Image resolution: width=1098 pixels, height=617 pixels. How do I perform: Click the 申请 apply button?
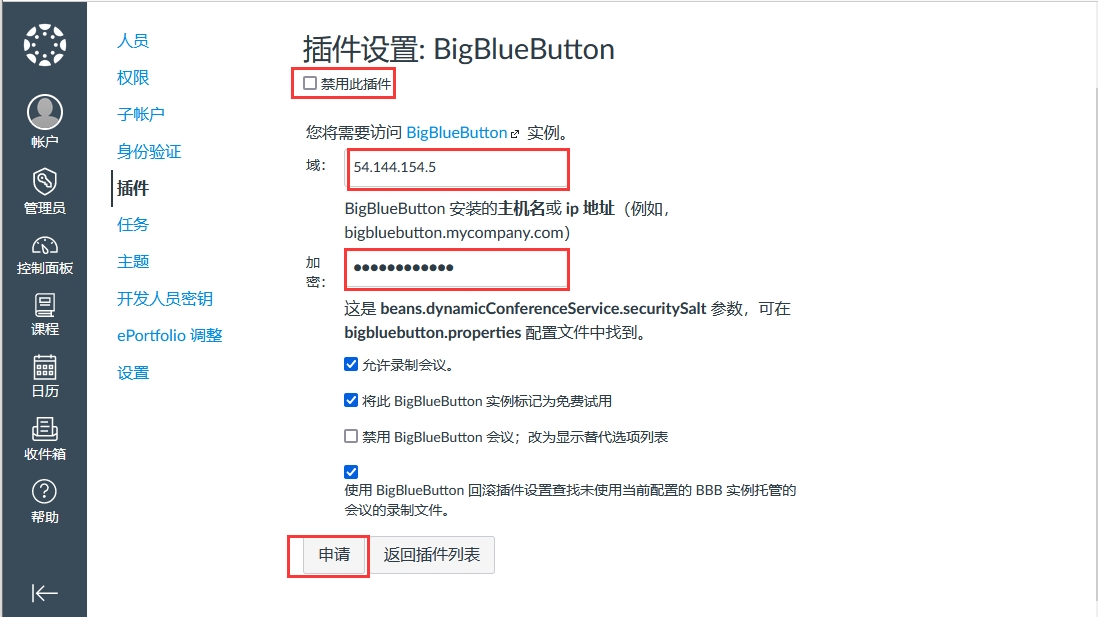[x=334, y=555]
